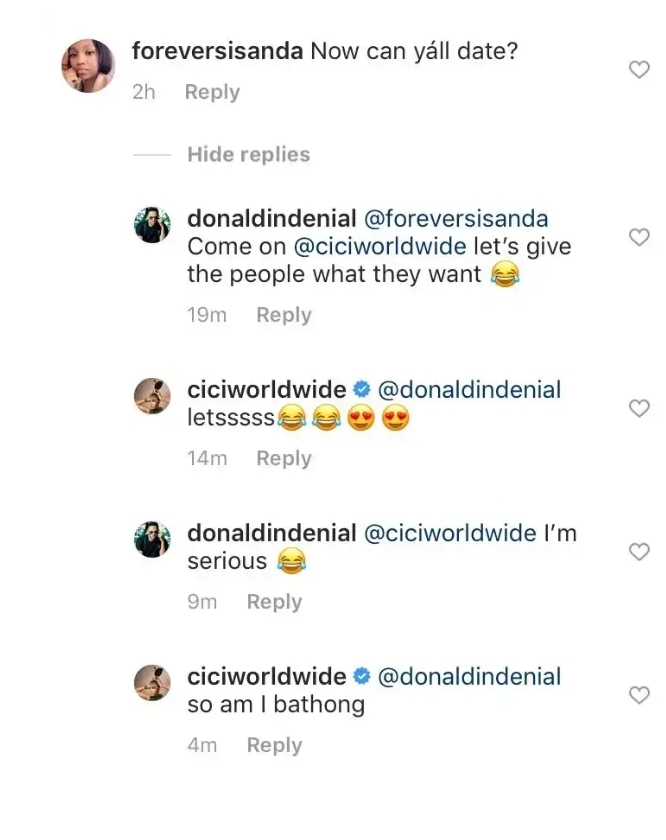
Task: Tap ciciworldwide username on 'letsssss' reply
Action: [x=267, y=389]
